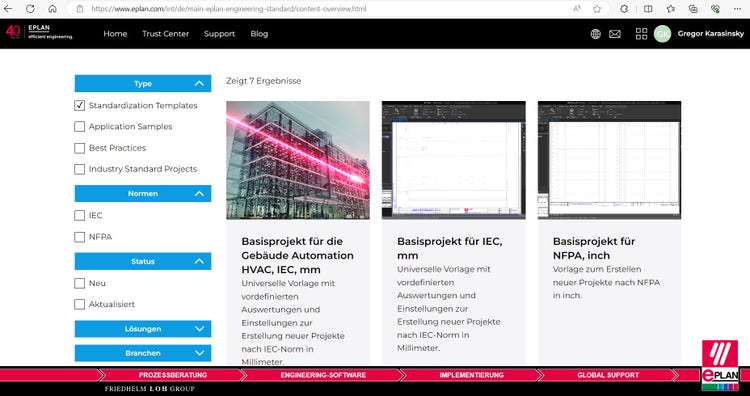
Task: Uncheck Standardization Templates filter
Action: point(79,106)
